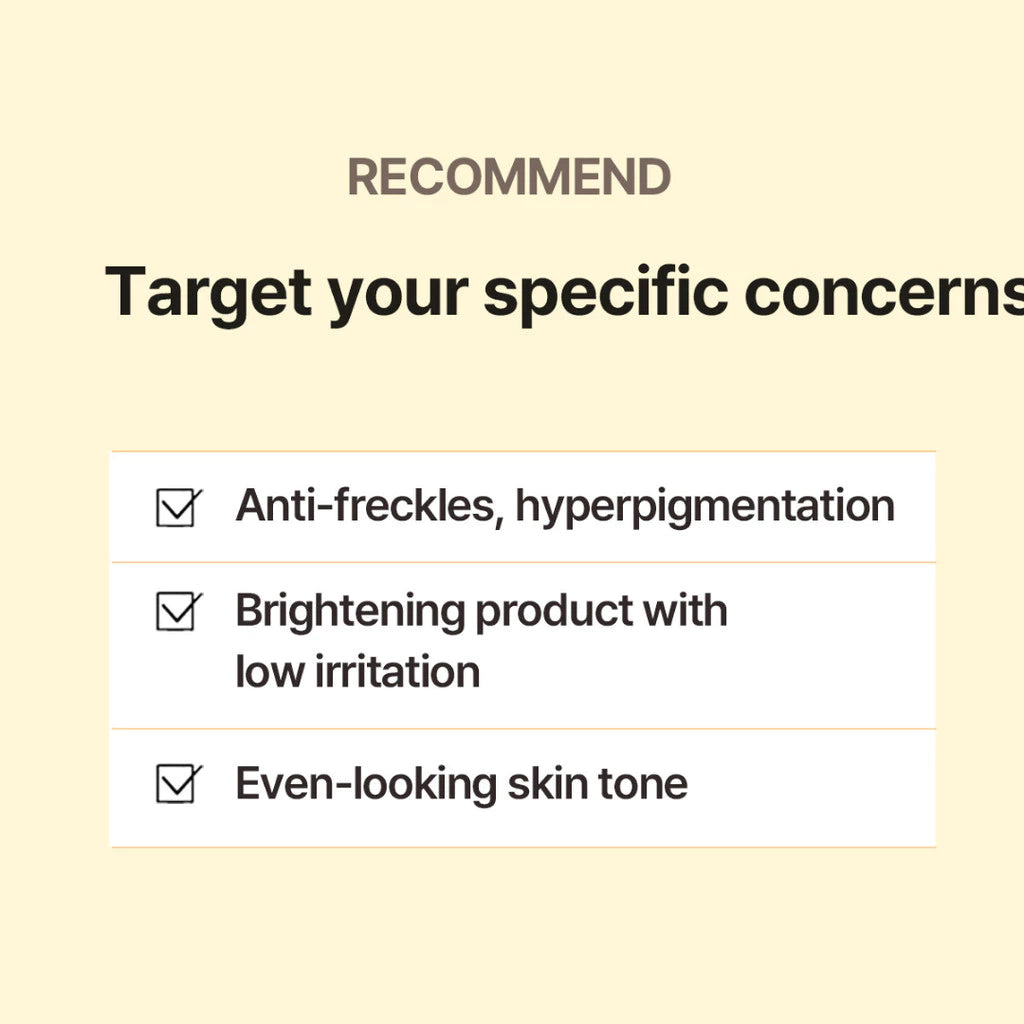Image resolution: width=1024 pixels, height=1024 pixels.
Task: Click the 'Even-looking skin tone' label
Action: coord(461,784)
